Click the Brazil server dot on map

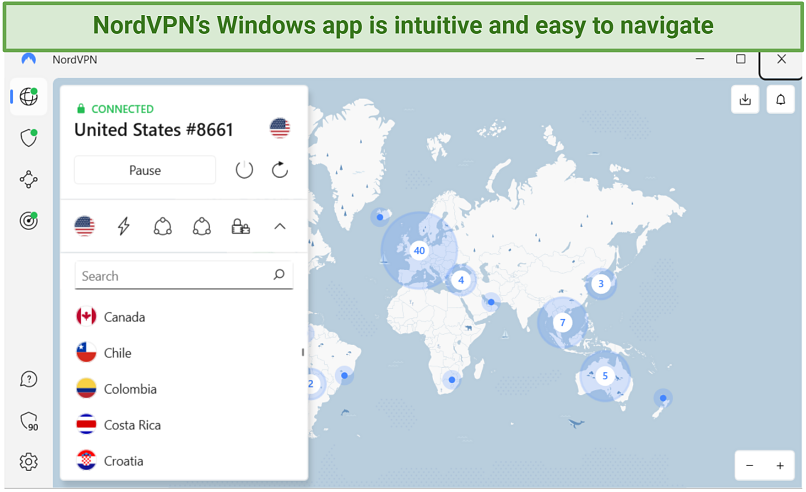pos(344,376)
